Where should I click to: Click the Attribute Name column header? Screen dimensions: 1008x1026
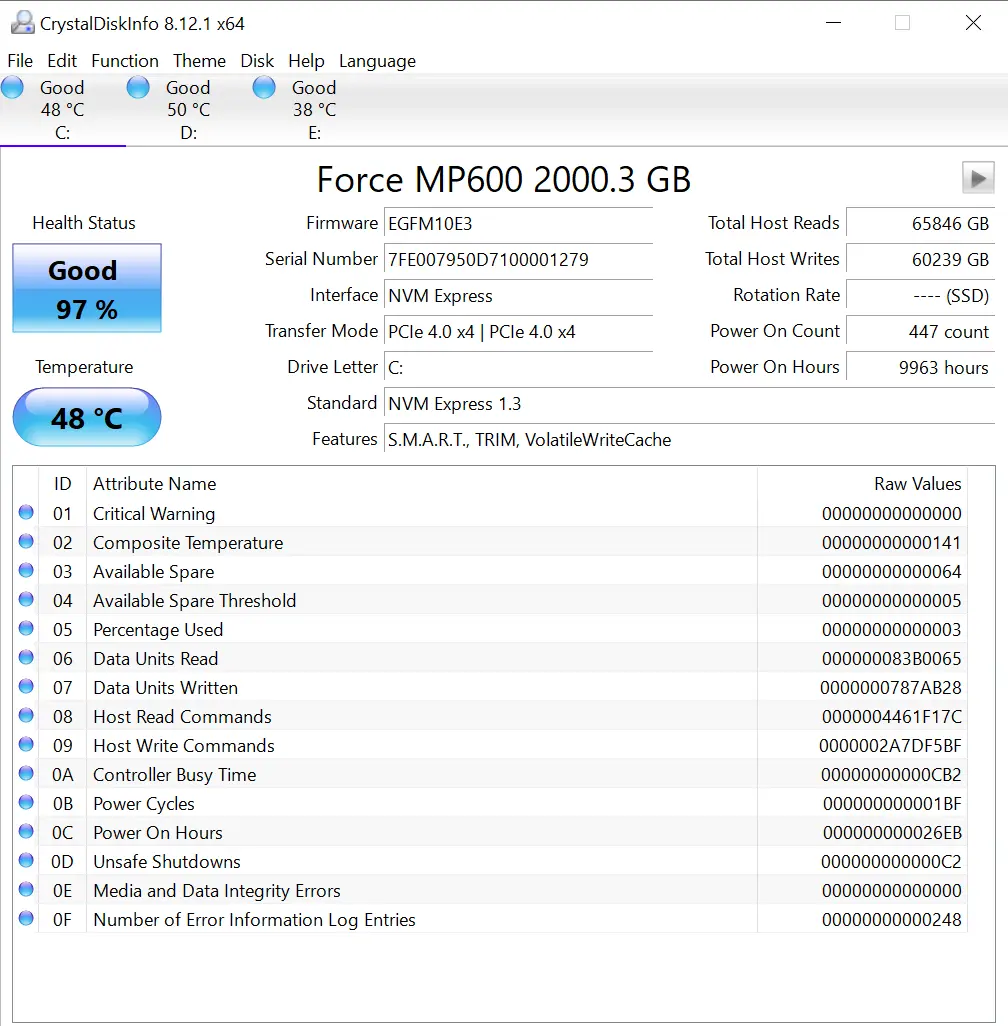tap(422, 484)
